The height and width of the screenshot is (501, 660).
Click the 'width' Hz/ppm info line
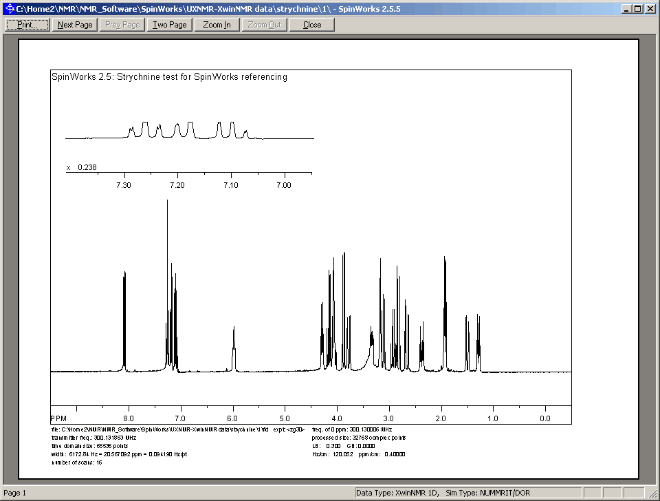(119, 454)
